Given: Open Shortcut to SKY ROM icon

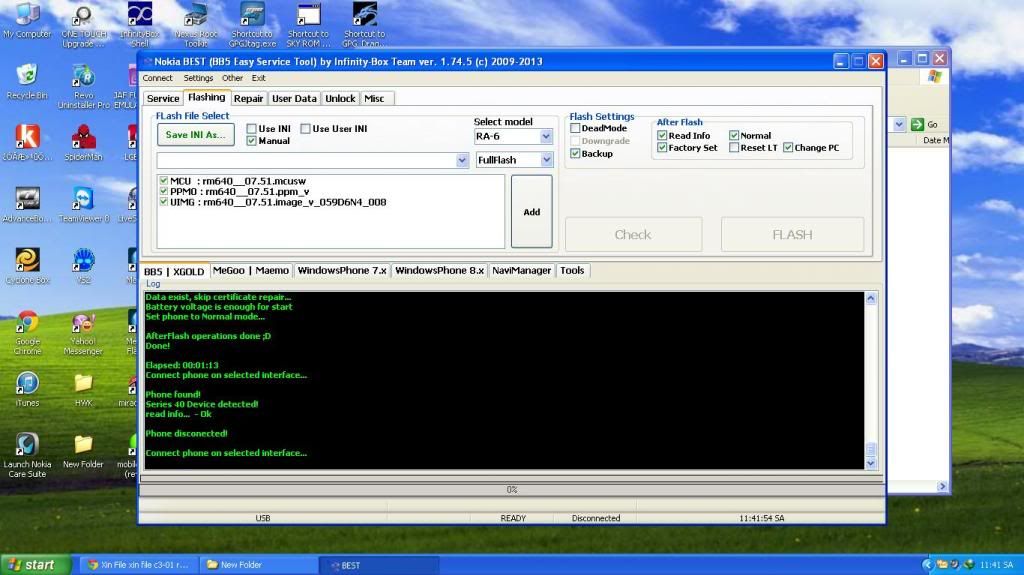Looking at the screenshot, I should click(308, 24).
